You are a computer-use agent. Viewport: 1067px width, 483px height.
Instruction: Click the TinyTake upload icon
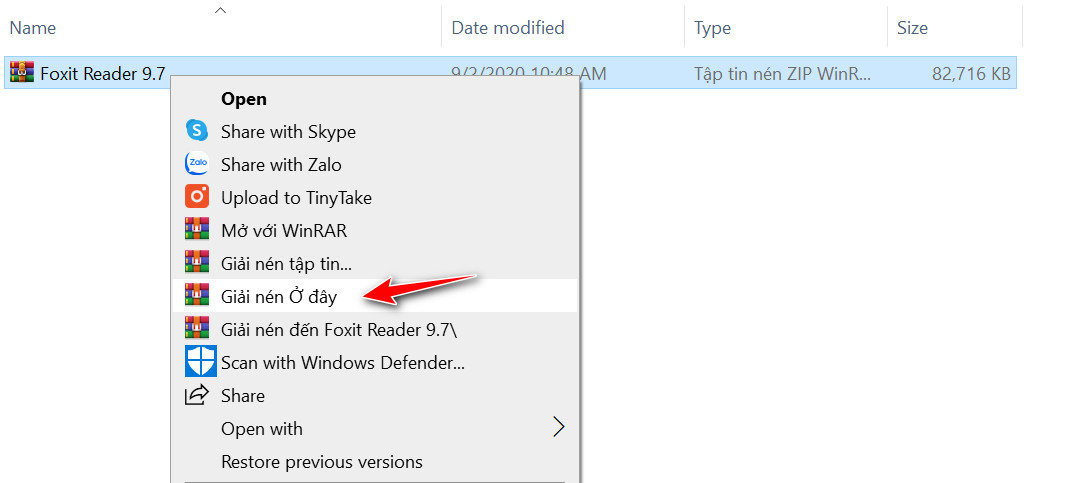197,197
